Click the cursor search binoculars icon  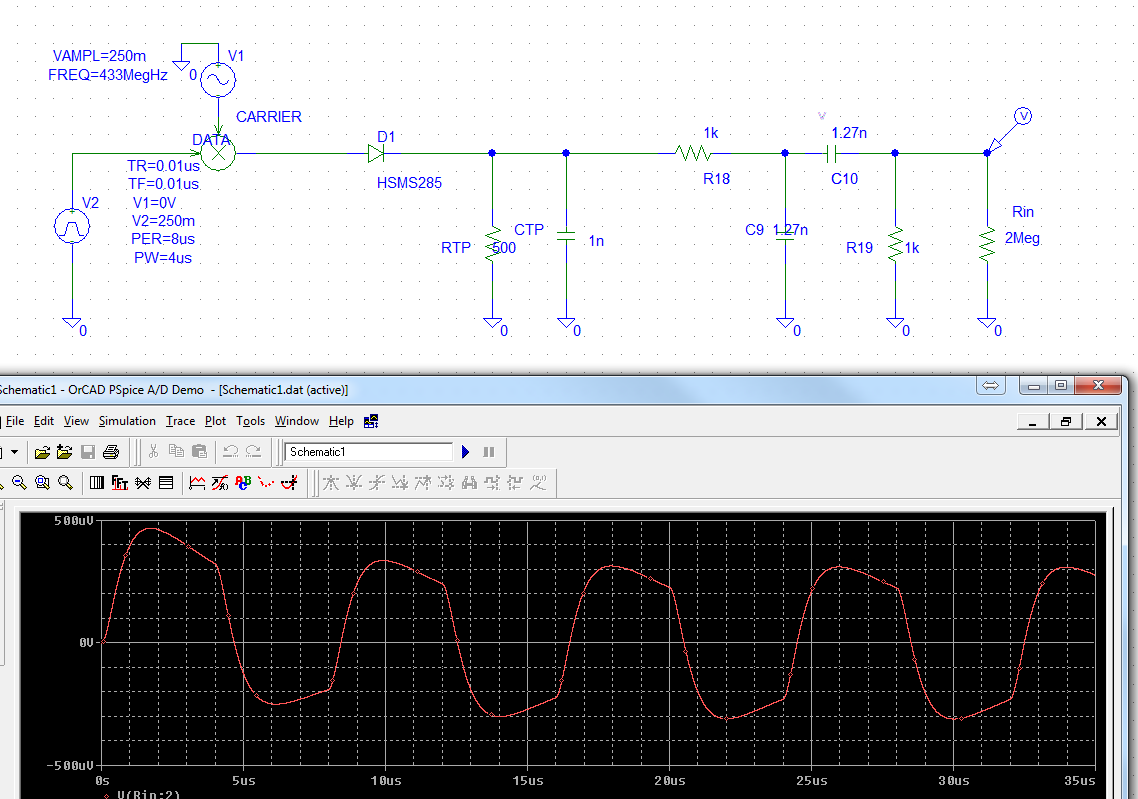[x=470, y=483]
